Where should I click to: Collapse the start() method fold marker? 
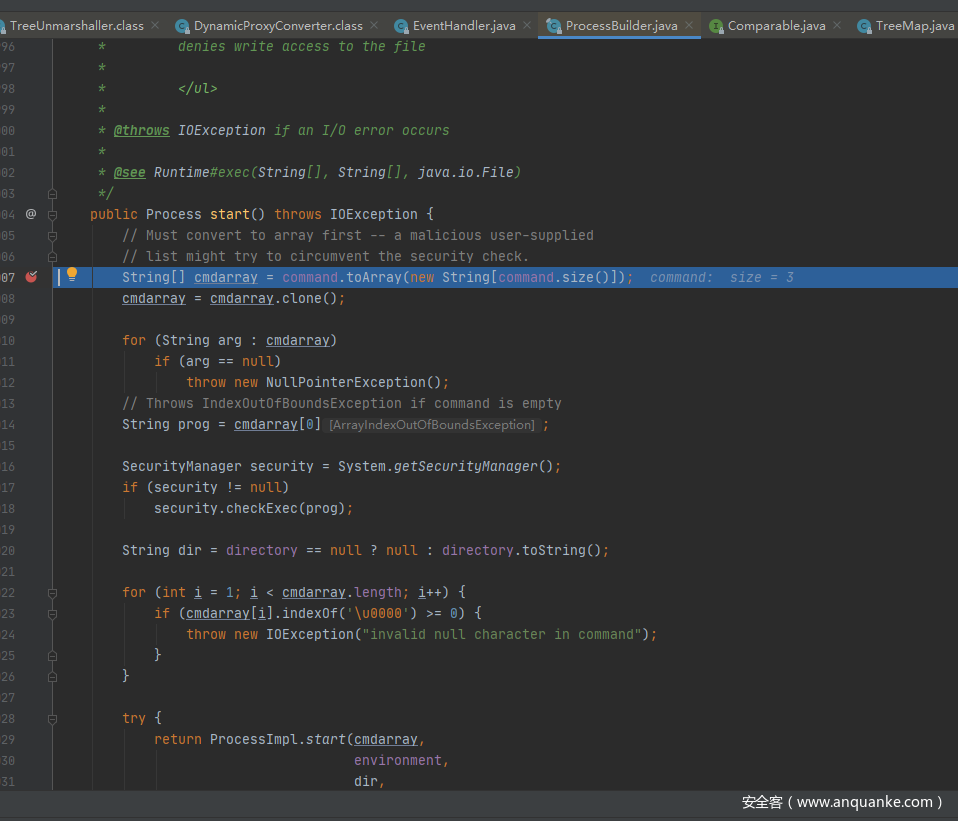click(x=53, y=214)
